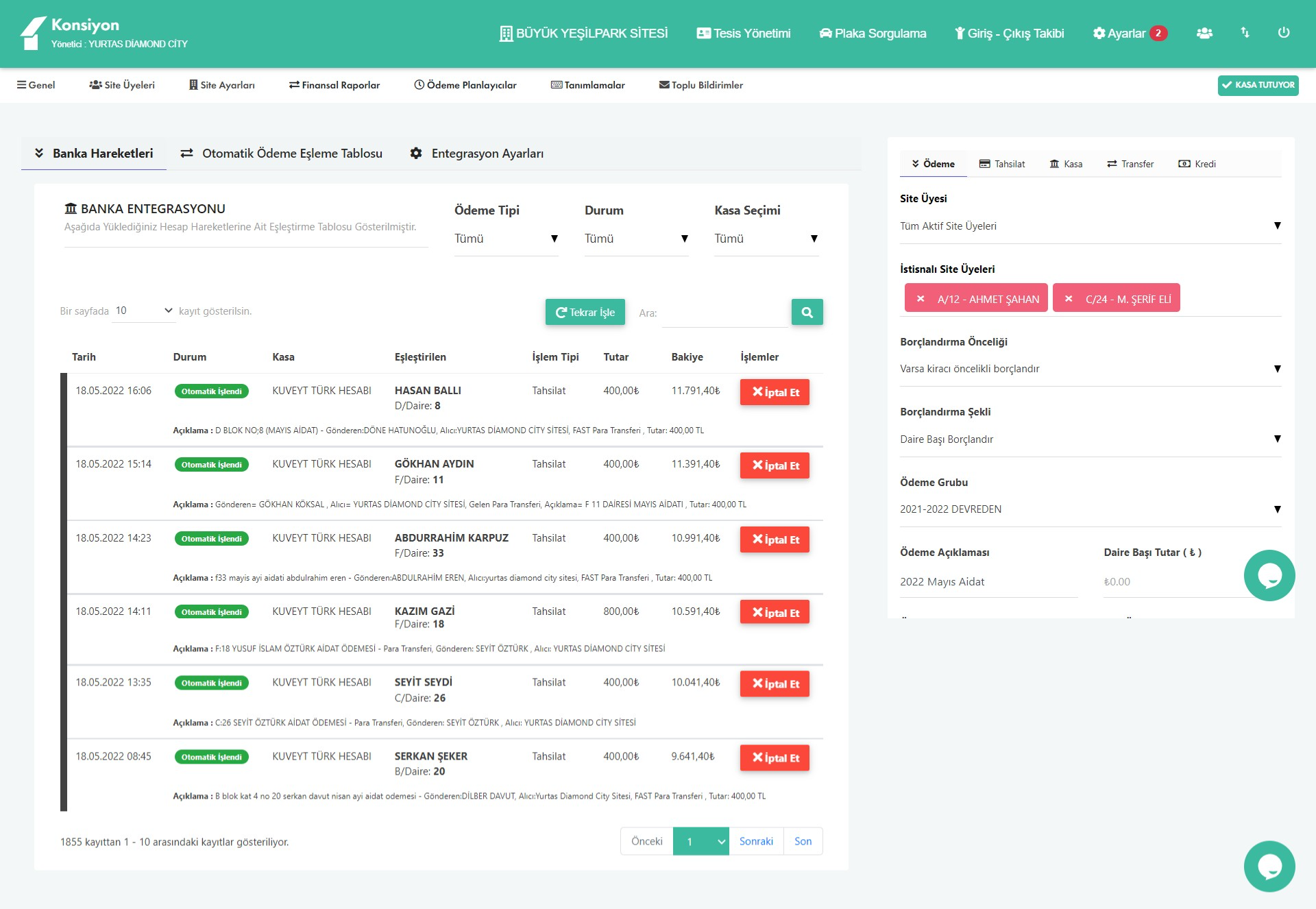Click the power logout icon

click(x=1283, y=33)
